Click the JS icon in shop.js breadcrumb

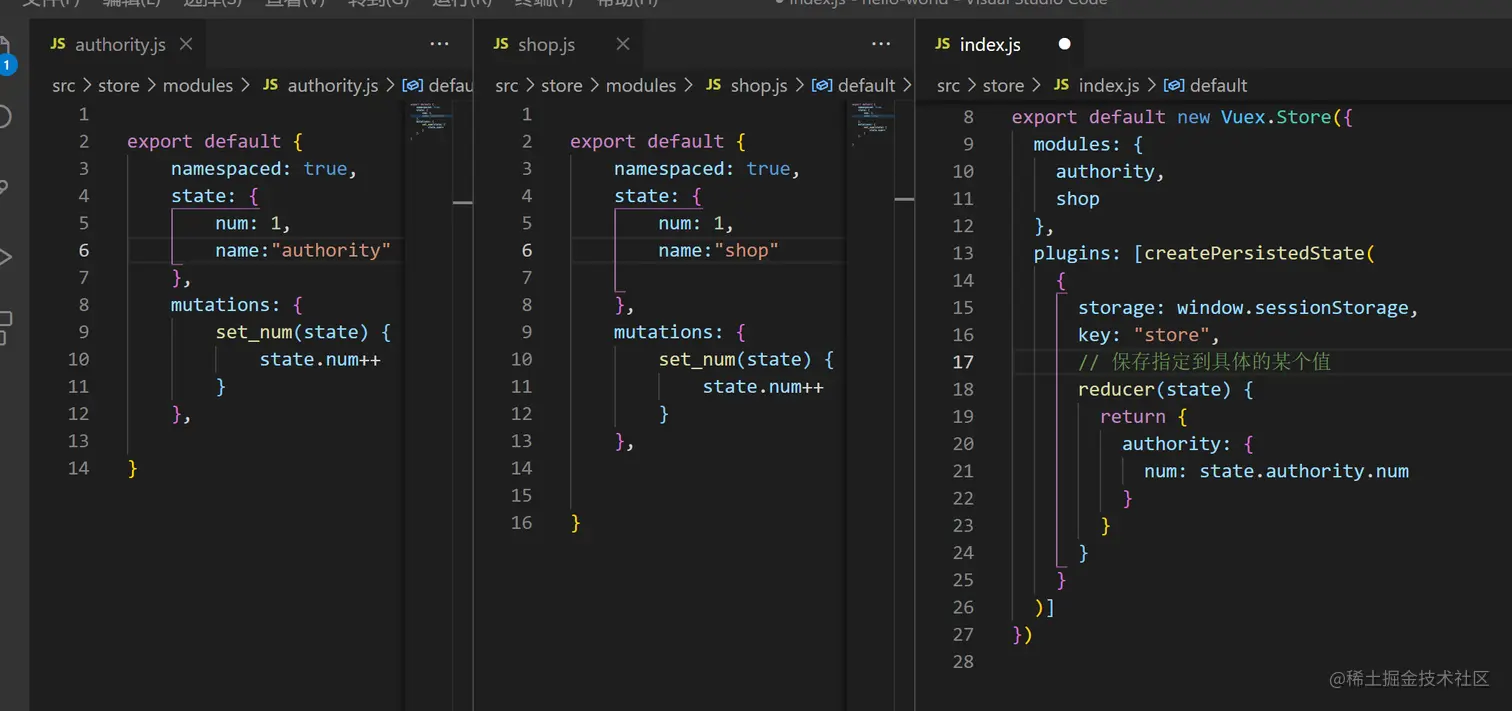(714, 85)
